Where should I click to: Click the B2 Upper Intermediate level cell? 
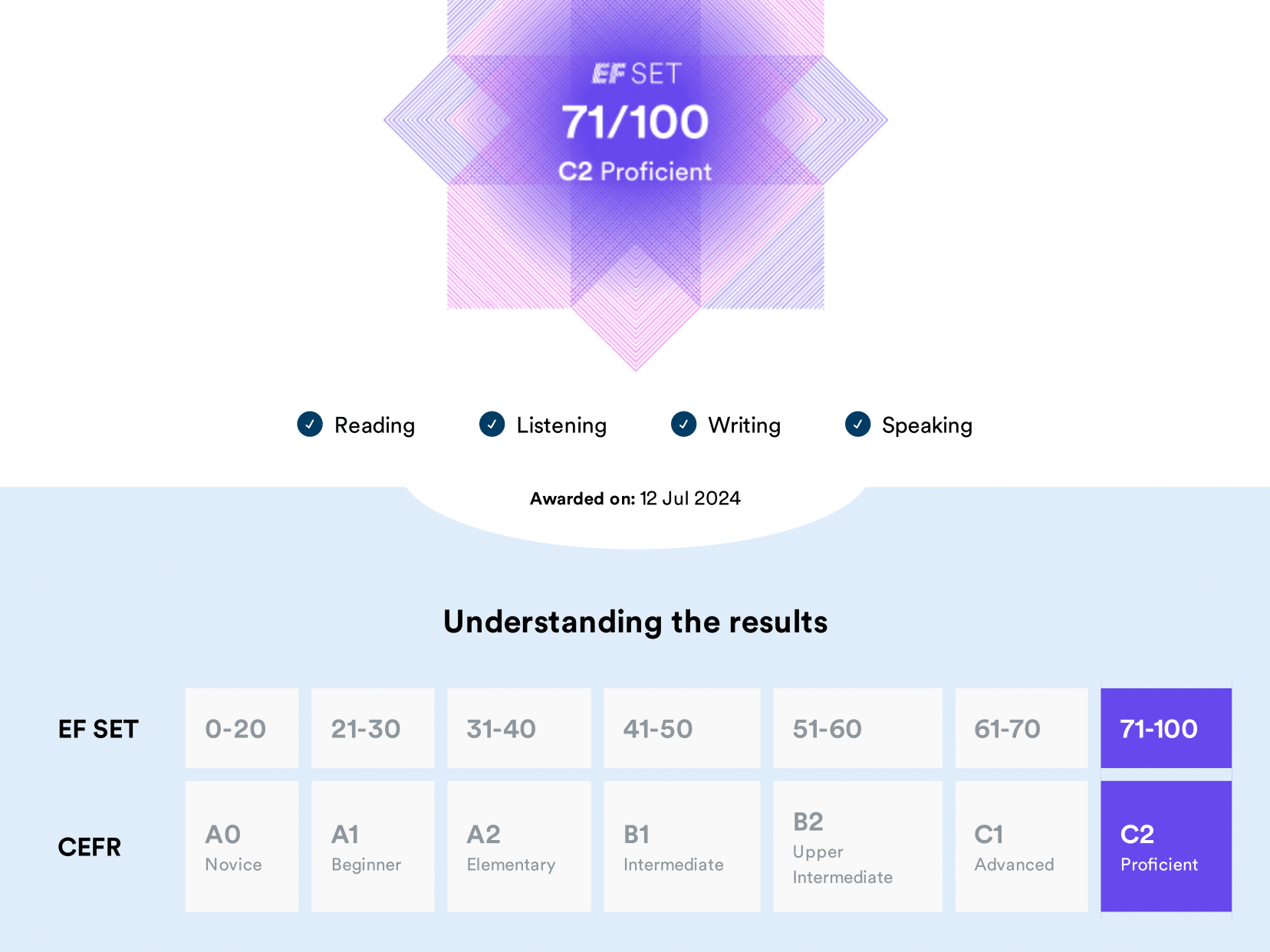tap(857, 846)
